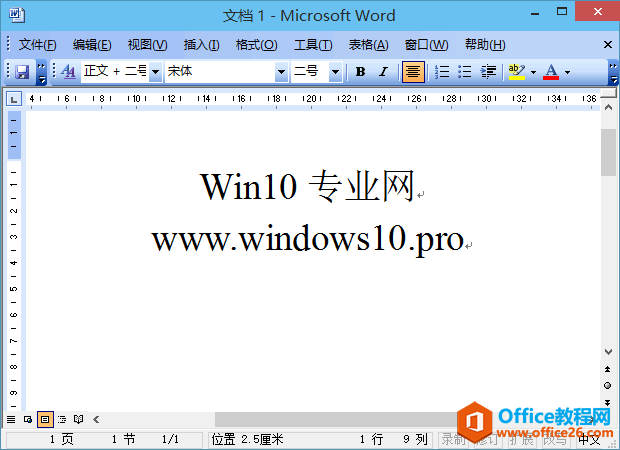This screenshot has width=620, height=450.
Task: Click the Increase Indent icon
Action: tap(488, 72)
